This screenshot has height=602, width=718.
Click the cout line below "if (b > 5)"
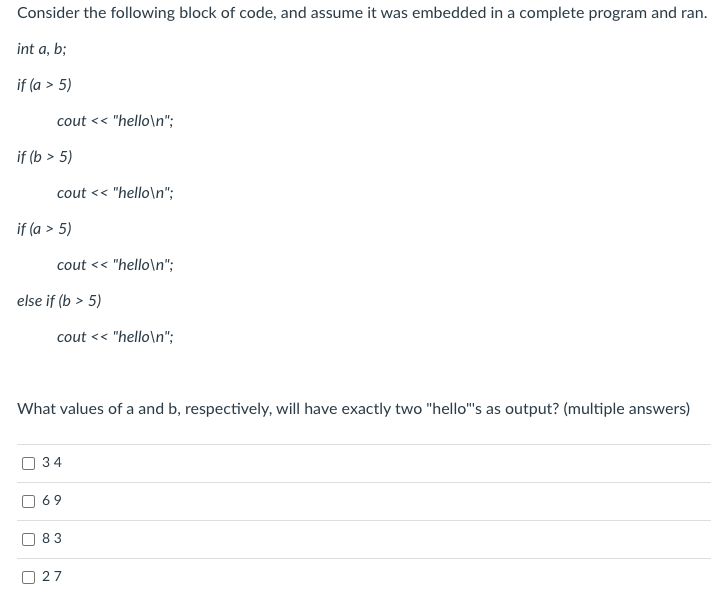tap(115, 193)
